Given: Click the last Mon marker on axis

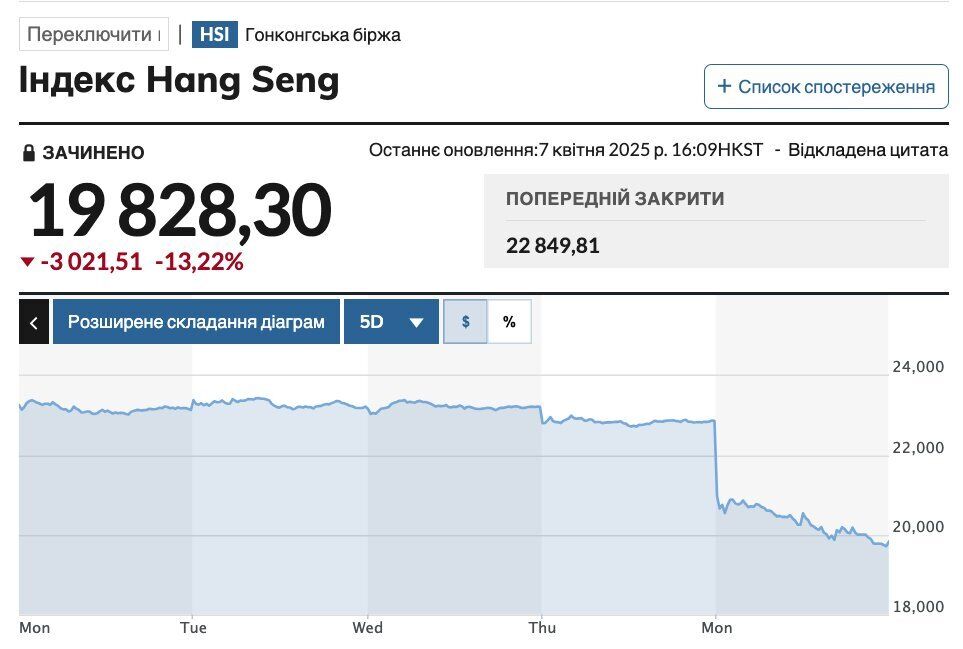Looking at the screenshot, I should click(717, 628).
